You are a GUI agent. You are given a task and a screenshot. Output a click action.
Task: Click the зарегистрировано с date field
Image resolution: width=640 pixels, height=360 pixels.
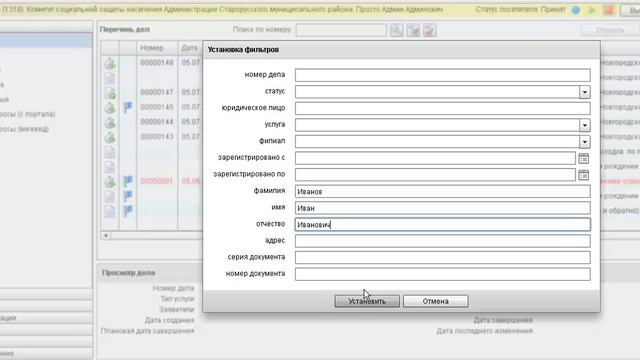435,158
